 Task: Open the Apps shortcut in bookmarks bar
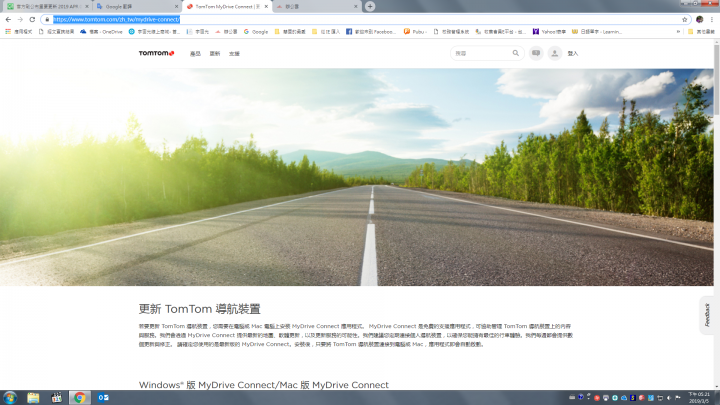pos(19,32)
